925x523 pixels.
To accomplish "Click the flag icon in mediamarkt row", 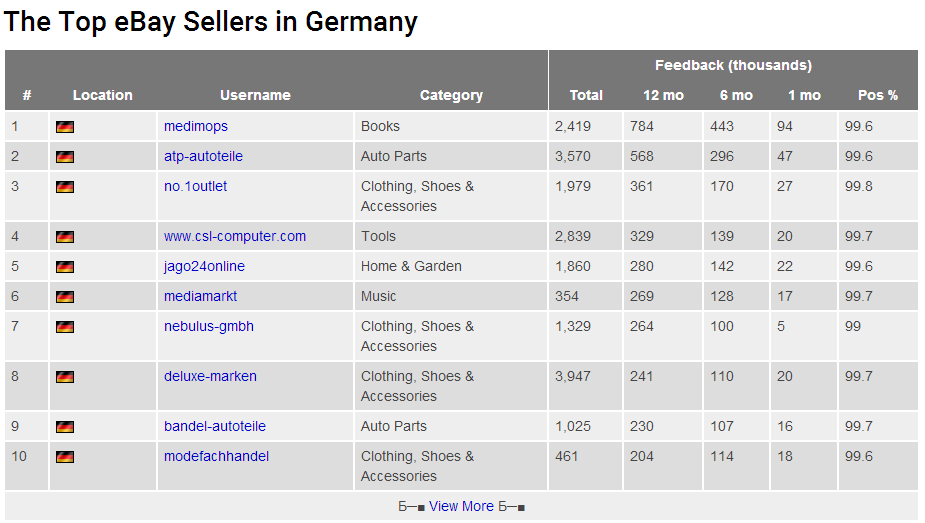I will (x=65, y=297).
